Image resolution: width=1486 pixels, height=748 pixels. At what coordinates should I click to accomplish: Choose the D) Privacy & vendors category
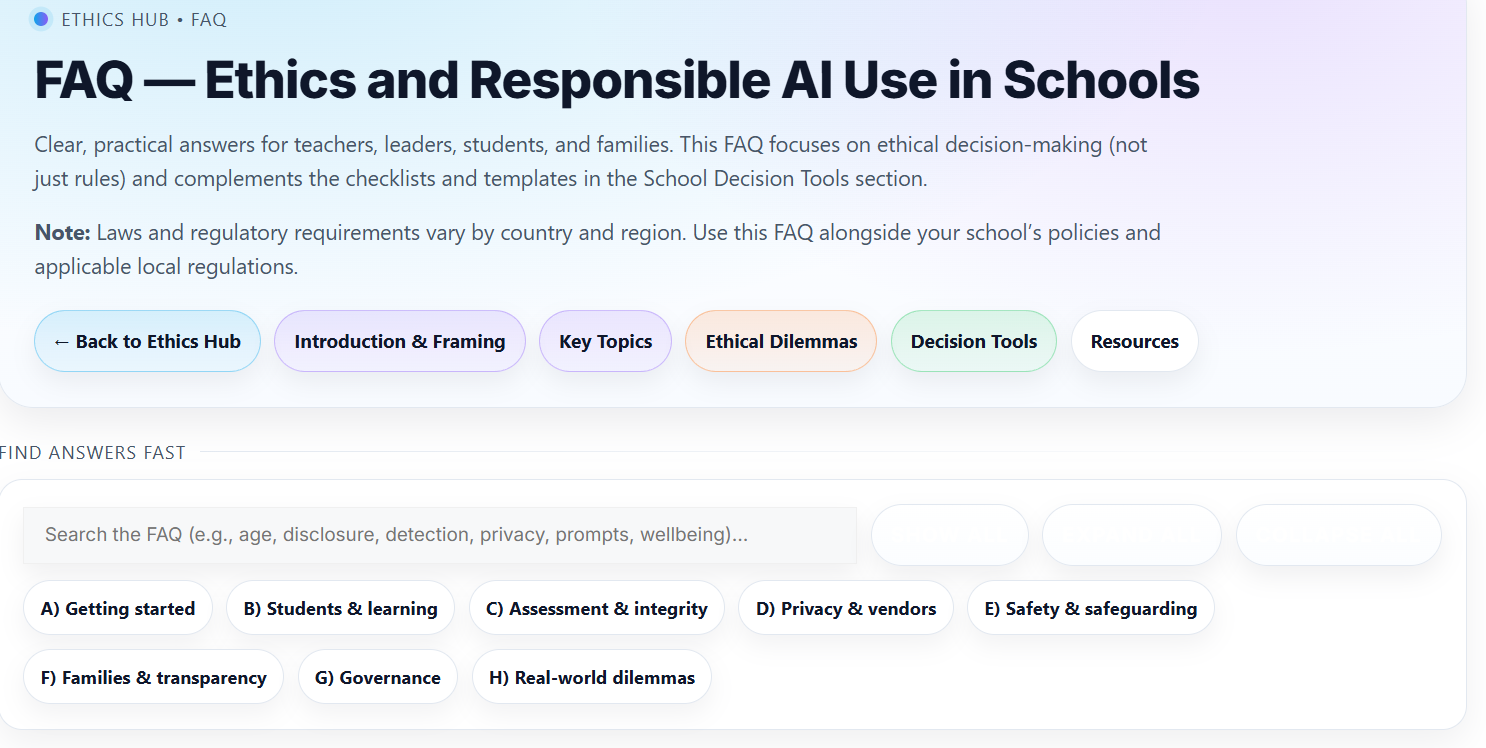coord(846,608)
